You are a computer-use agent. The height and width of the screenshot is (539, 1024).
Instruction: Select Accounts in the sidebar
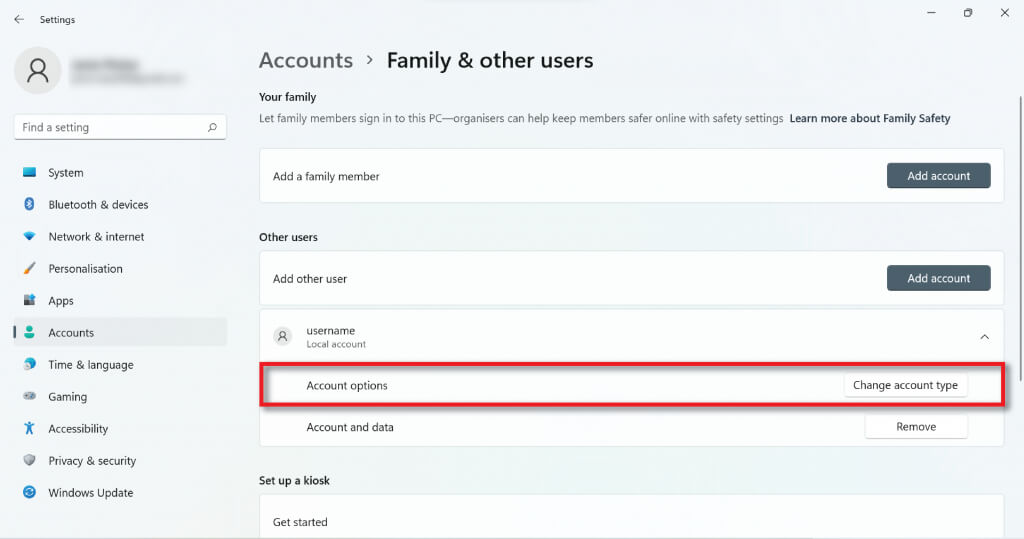pyautogui.click(x=71, y=333)
